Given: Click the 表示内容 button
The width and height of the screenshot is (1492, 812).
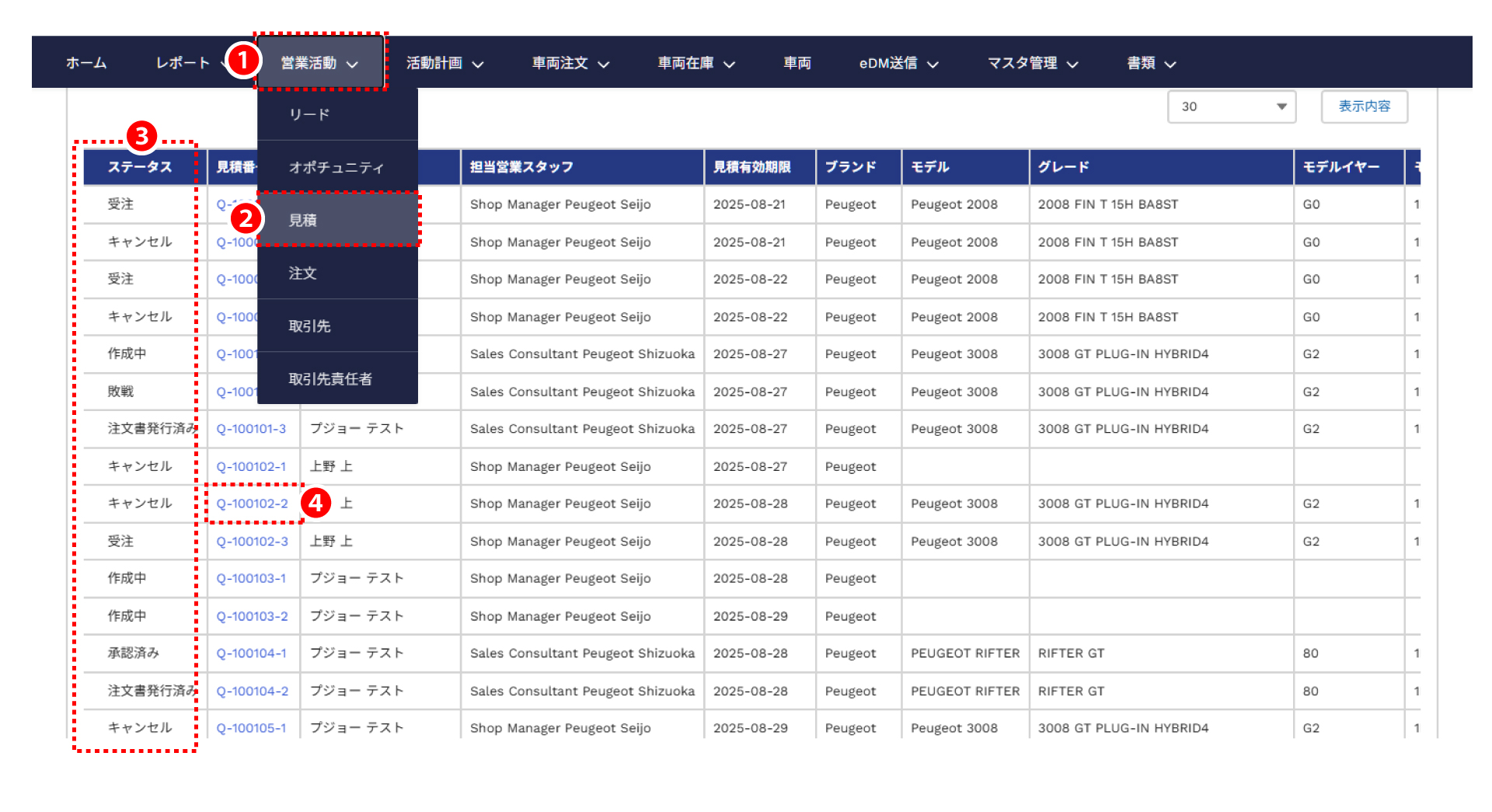Looking at the screenshot, I should [x=1364, y=106].
